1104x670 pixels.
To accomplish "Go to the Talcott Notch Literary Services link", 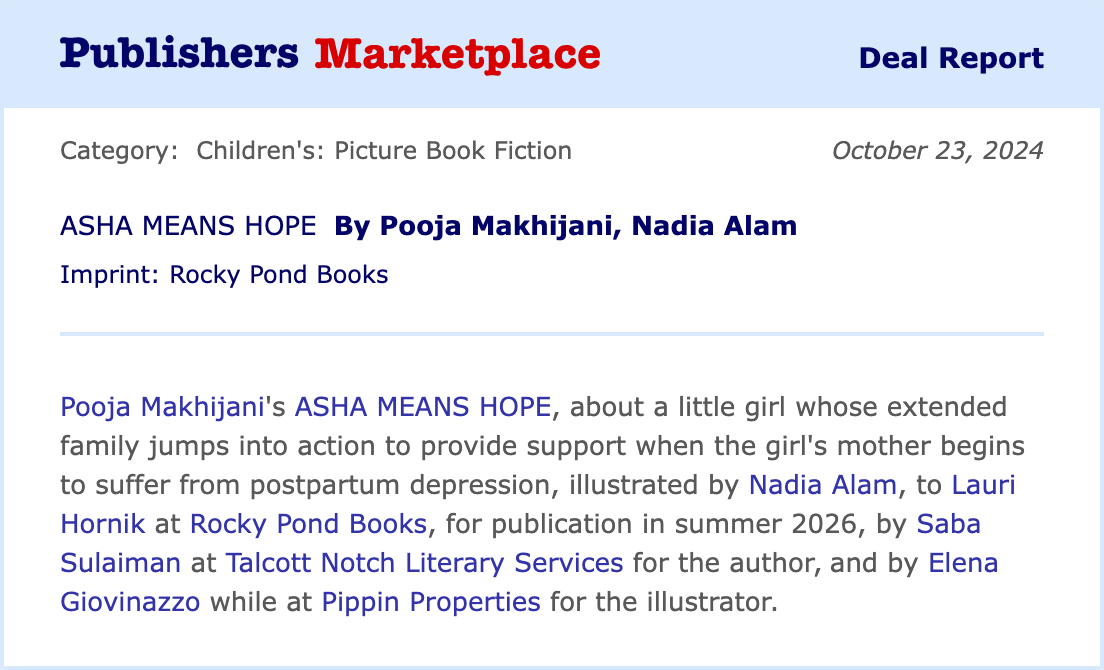I will click(424, 563).
